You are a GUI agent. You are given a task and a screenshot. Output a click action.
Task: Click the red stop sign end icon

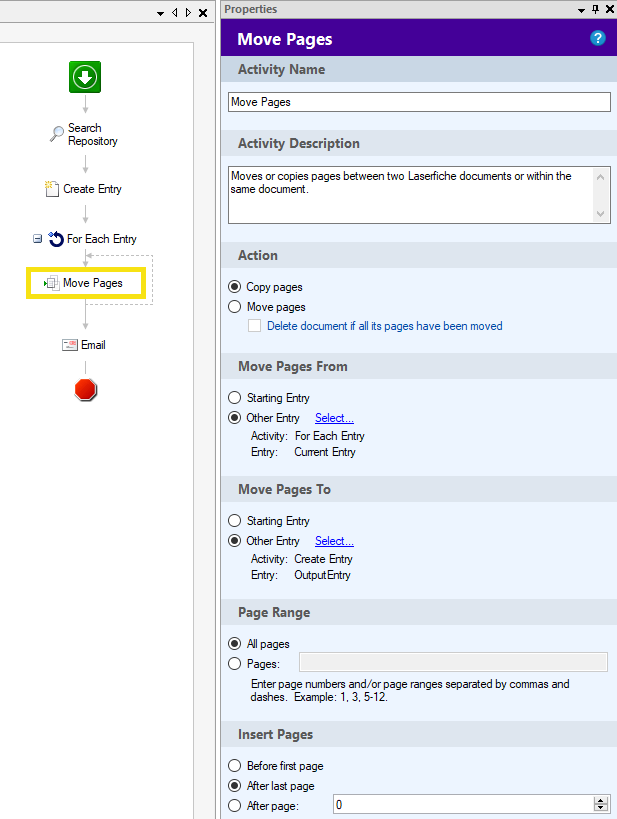click(x=85, y=390)
